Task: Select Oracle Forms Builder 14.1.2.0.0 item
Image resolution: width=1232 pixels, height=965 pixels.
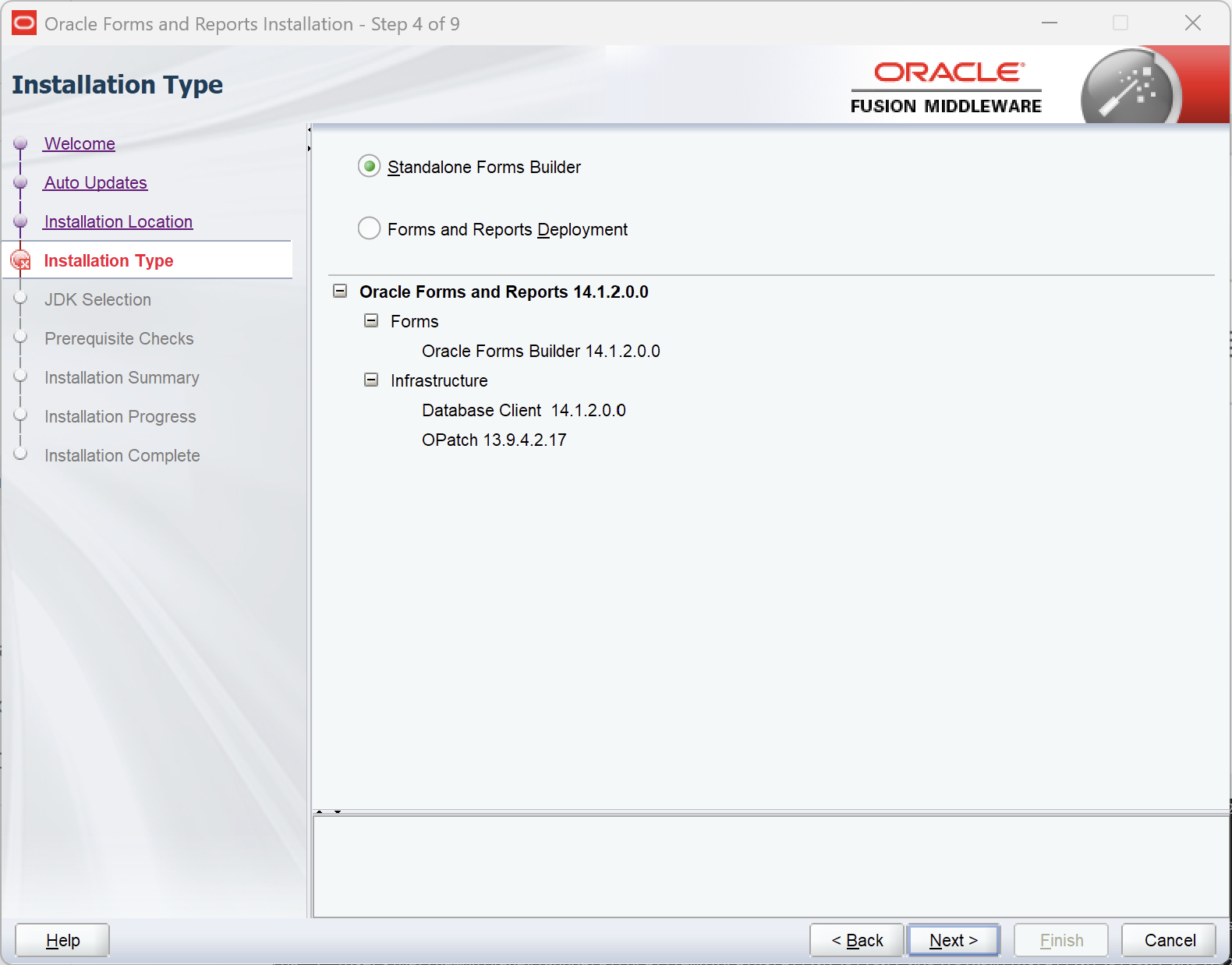Action: (540, 352)
